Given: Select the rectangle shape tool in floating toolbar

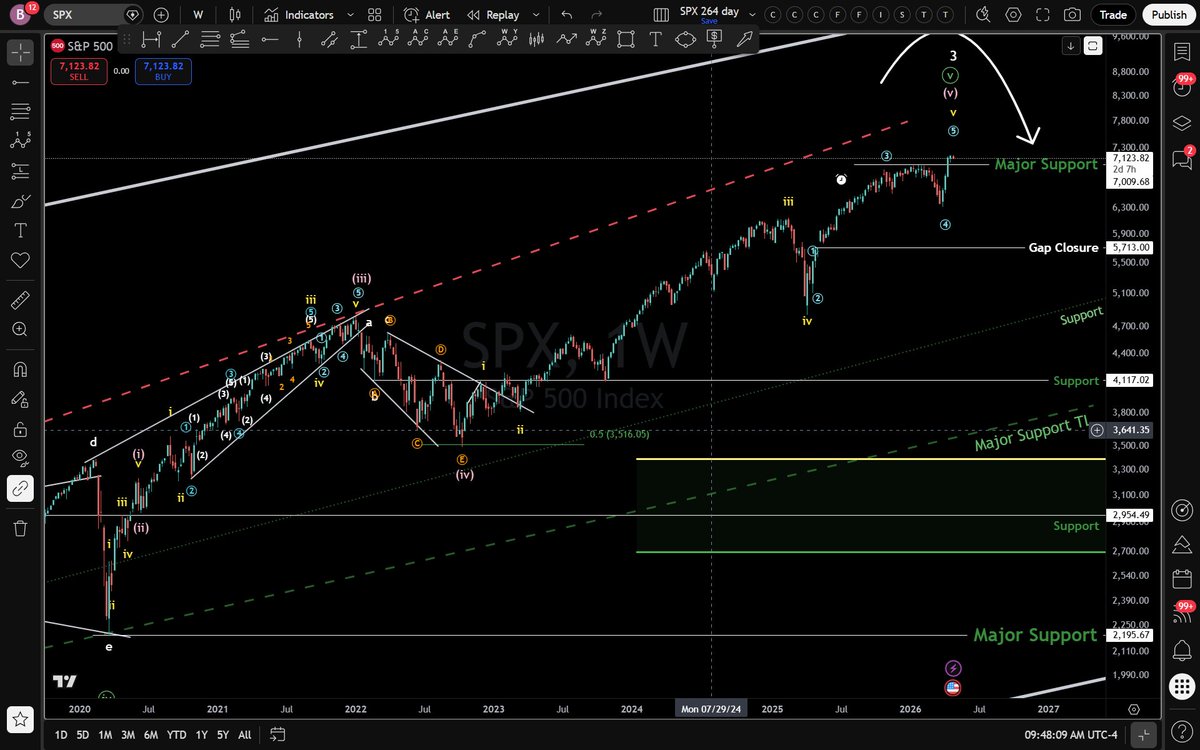Looking at the screenshot, I should tap(624, 40).
